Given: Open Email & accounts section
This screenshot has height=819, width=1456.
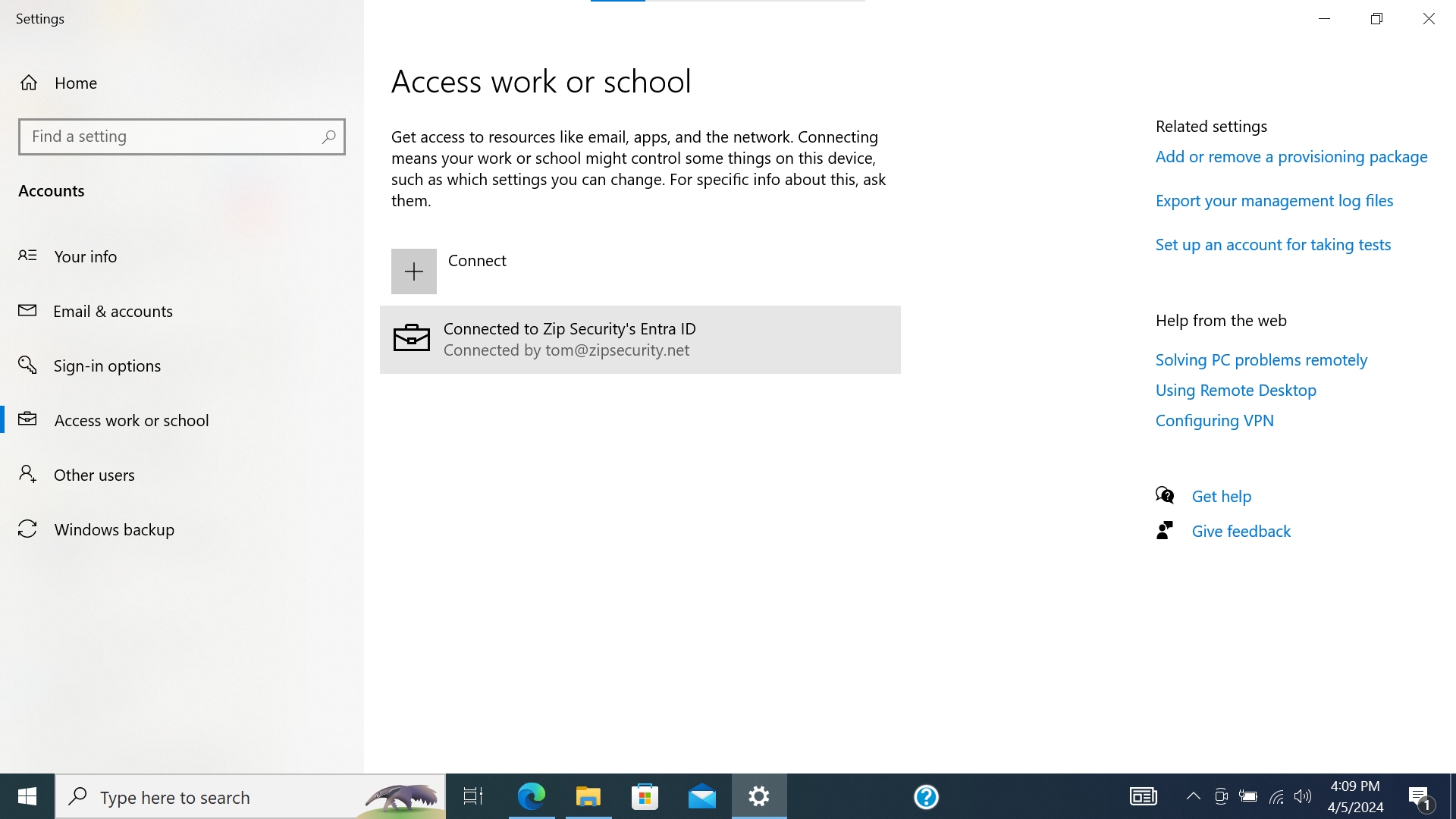Looking at the screenshot, I should point(112,311).
